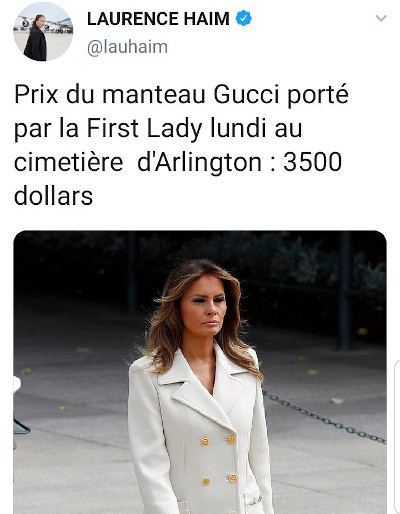The image size is (400, 514).
Task: Open the @lauhaim handle link
Action: pos(127,47)
